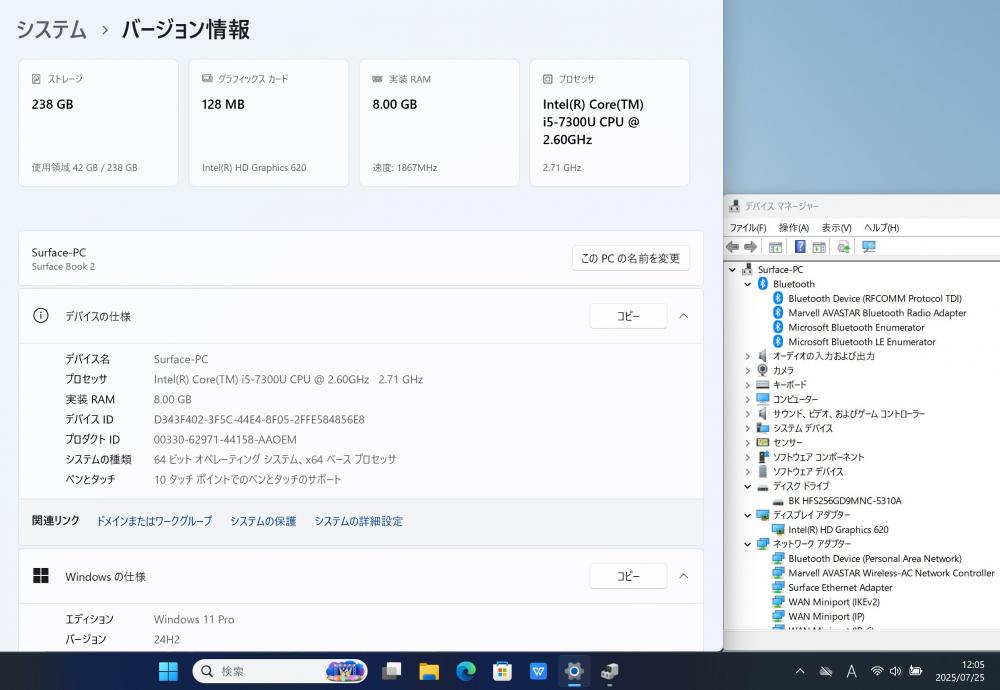The width and height of the screenshot is (1000, 690).
Task: Open システムの保護 link
Action: 263,521
